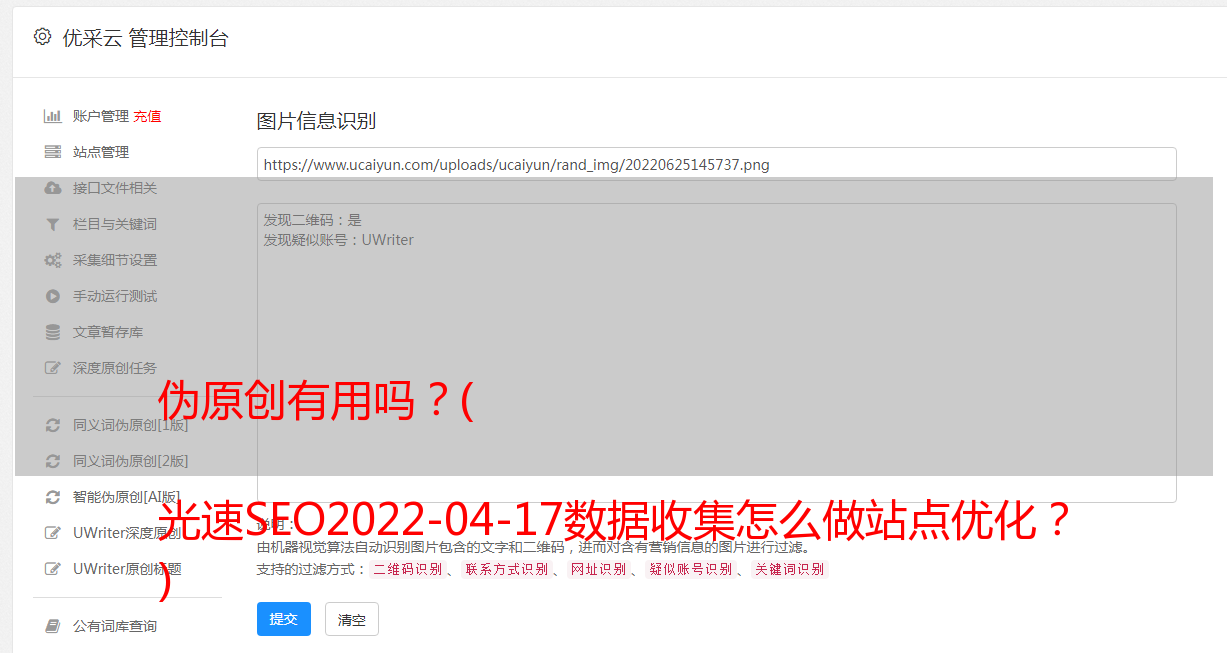Click 手动运行测试 play icon
This screenshot has height=653, width=1227.
[52, 296]
